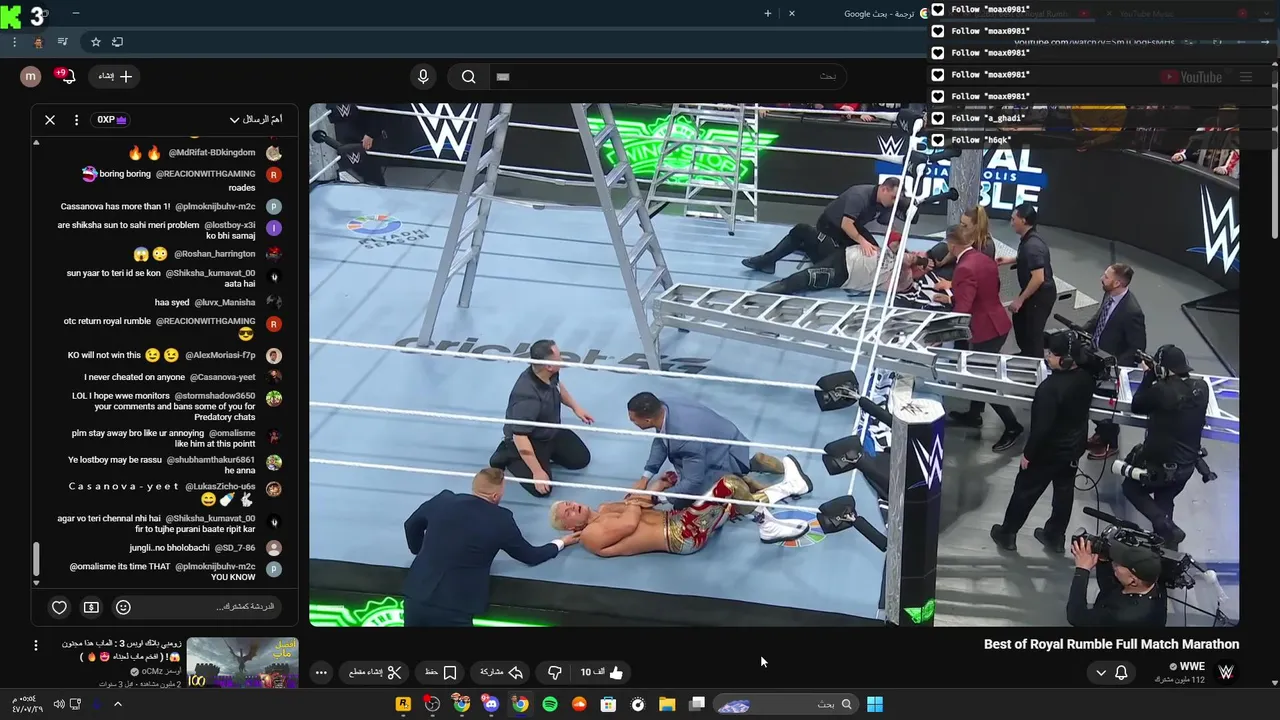The width and height of the screenshot is (1280, 720).
Task: Open Windows Start button
Action: point(875,704)
